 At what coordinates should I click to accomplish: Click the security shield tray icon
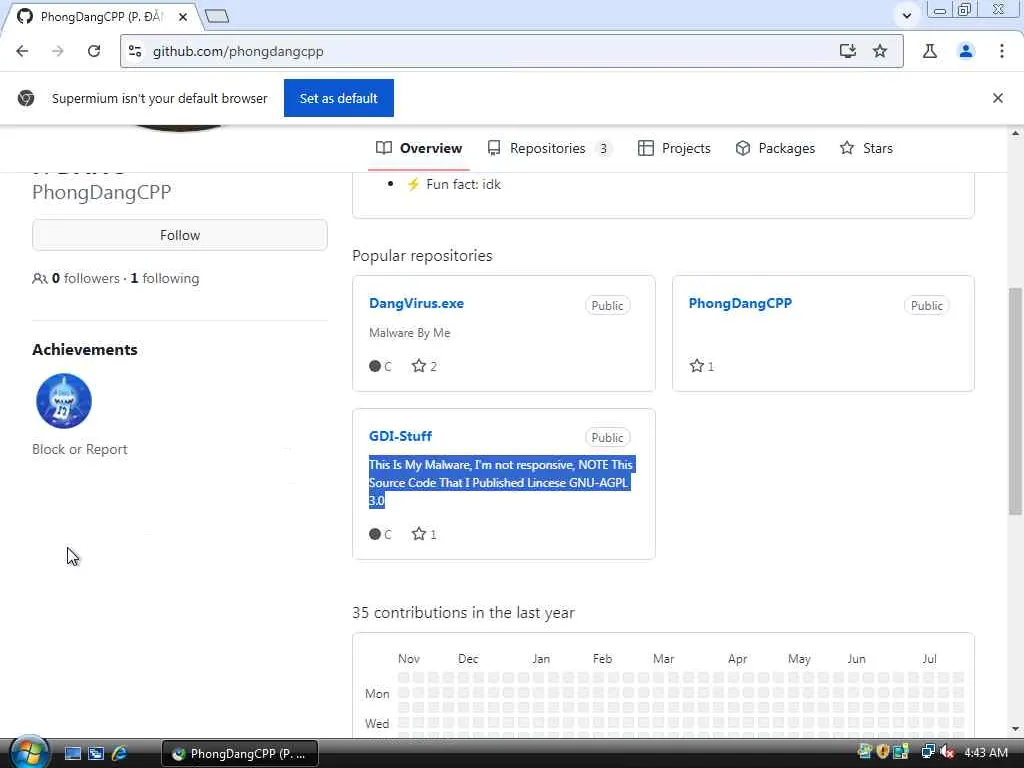click(x=883, y=752)
